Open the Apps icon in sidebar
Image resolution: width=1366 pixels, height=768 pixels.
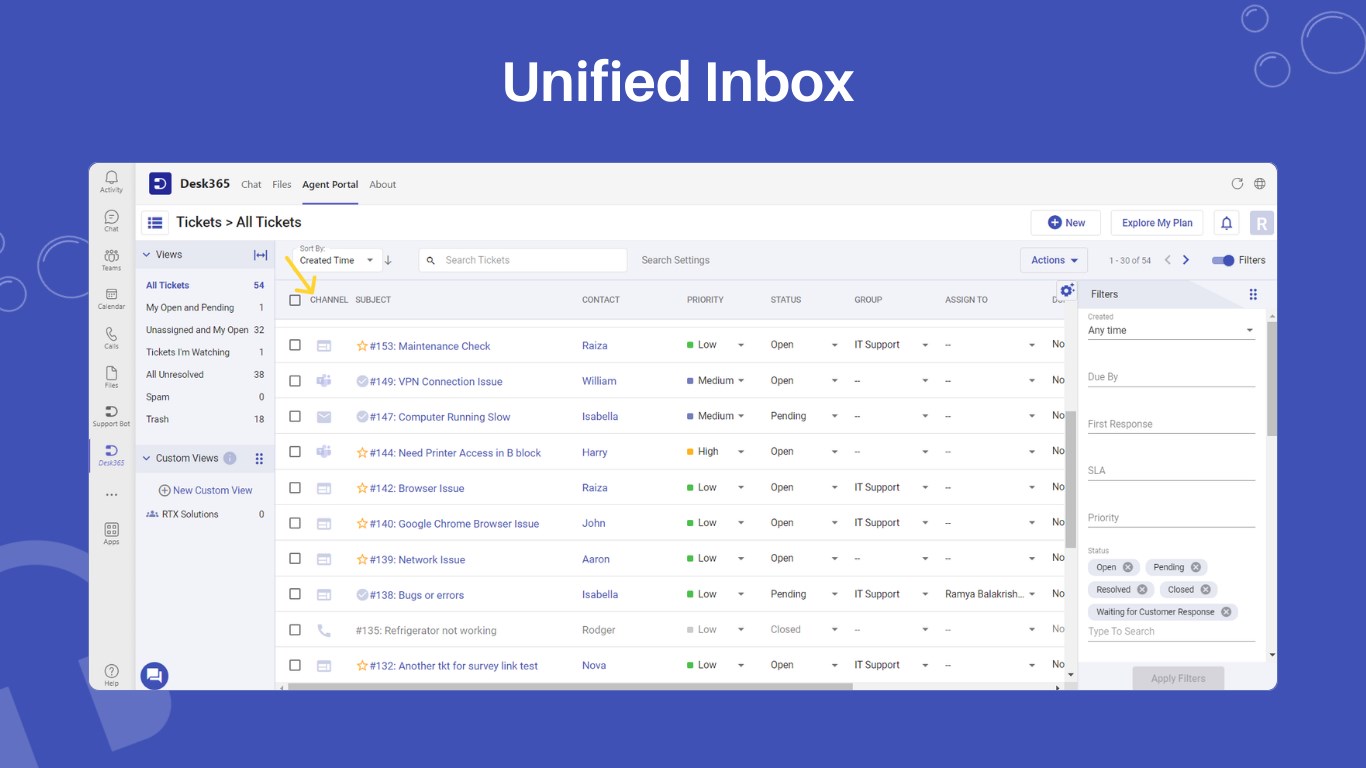tap(111, 533)
